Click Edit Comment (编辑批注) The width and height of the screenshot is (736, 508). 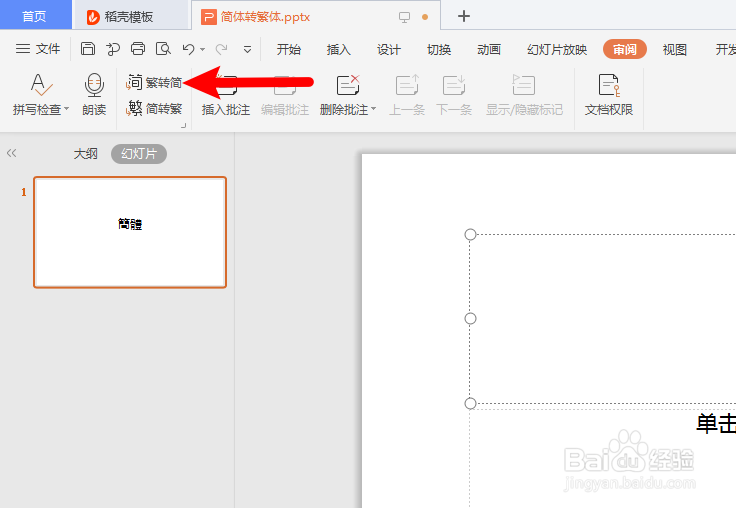285,95
